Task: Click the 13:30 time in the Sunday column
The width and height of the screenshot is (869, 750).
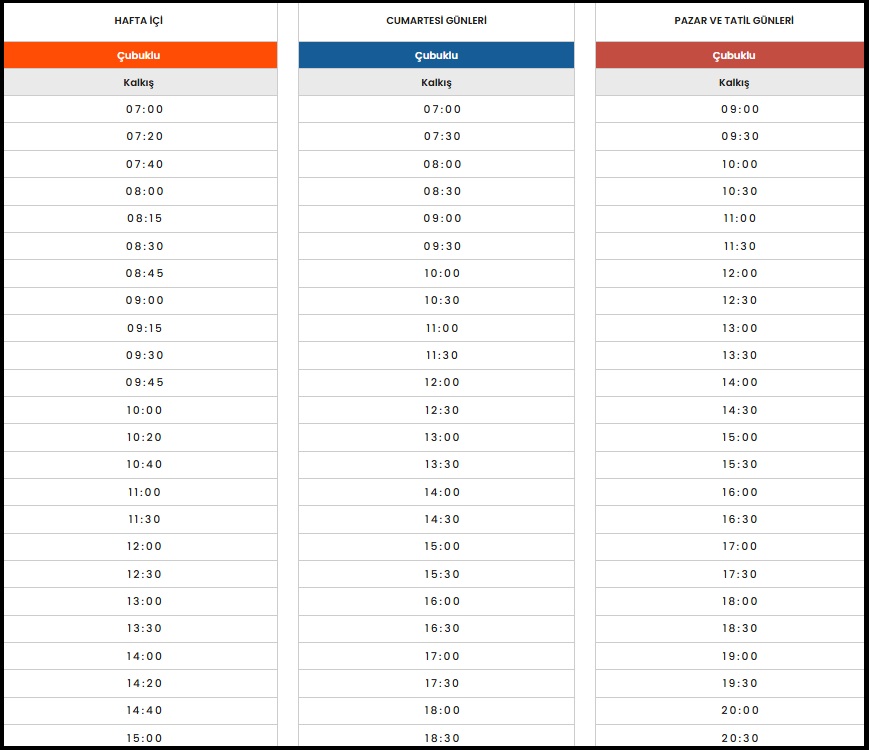Action: click(740, 356)
